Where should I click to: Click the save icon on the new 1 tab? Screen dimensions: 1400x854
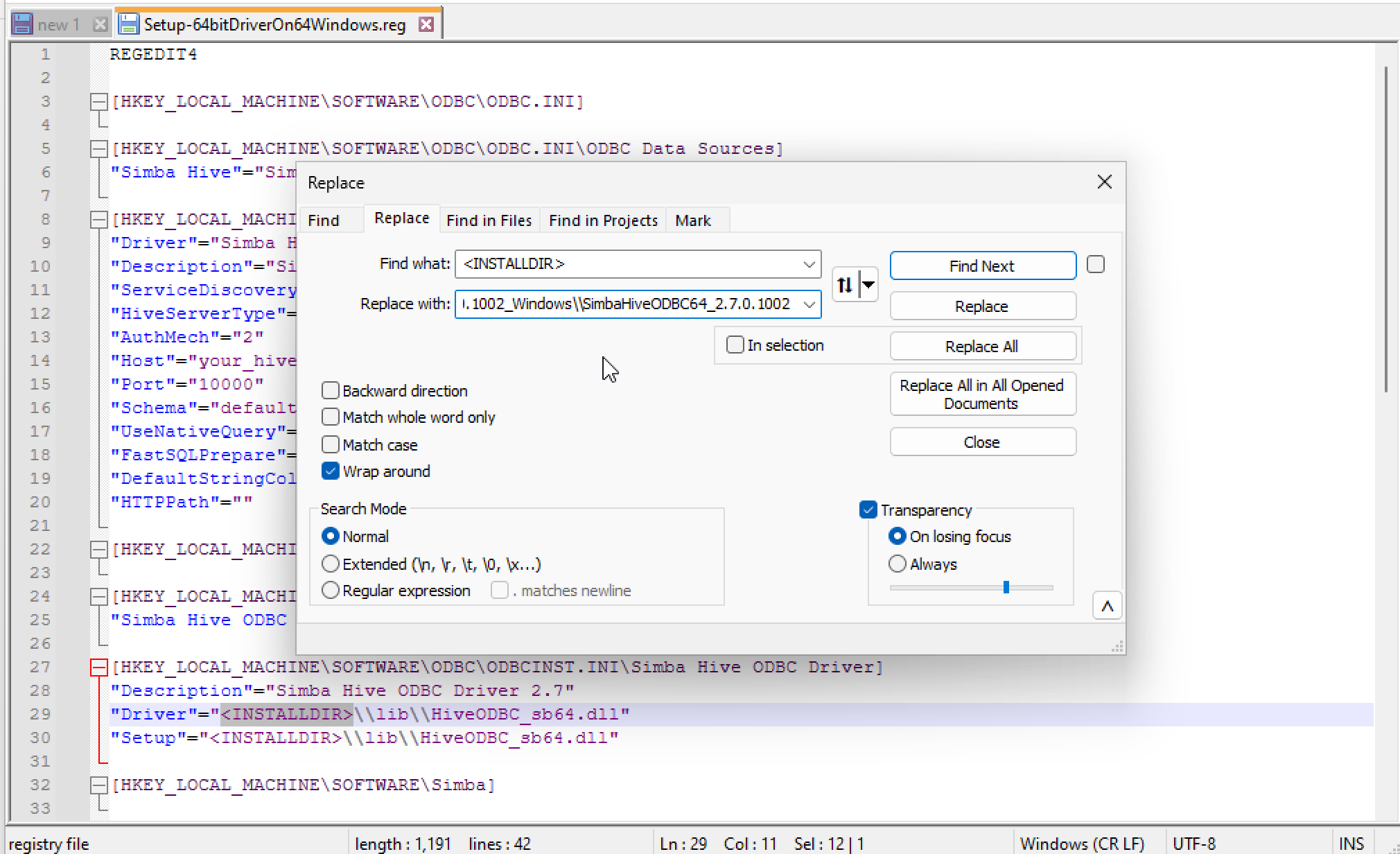(22, 24)
